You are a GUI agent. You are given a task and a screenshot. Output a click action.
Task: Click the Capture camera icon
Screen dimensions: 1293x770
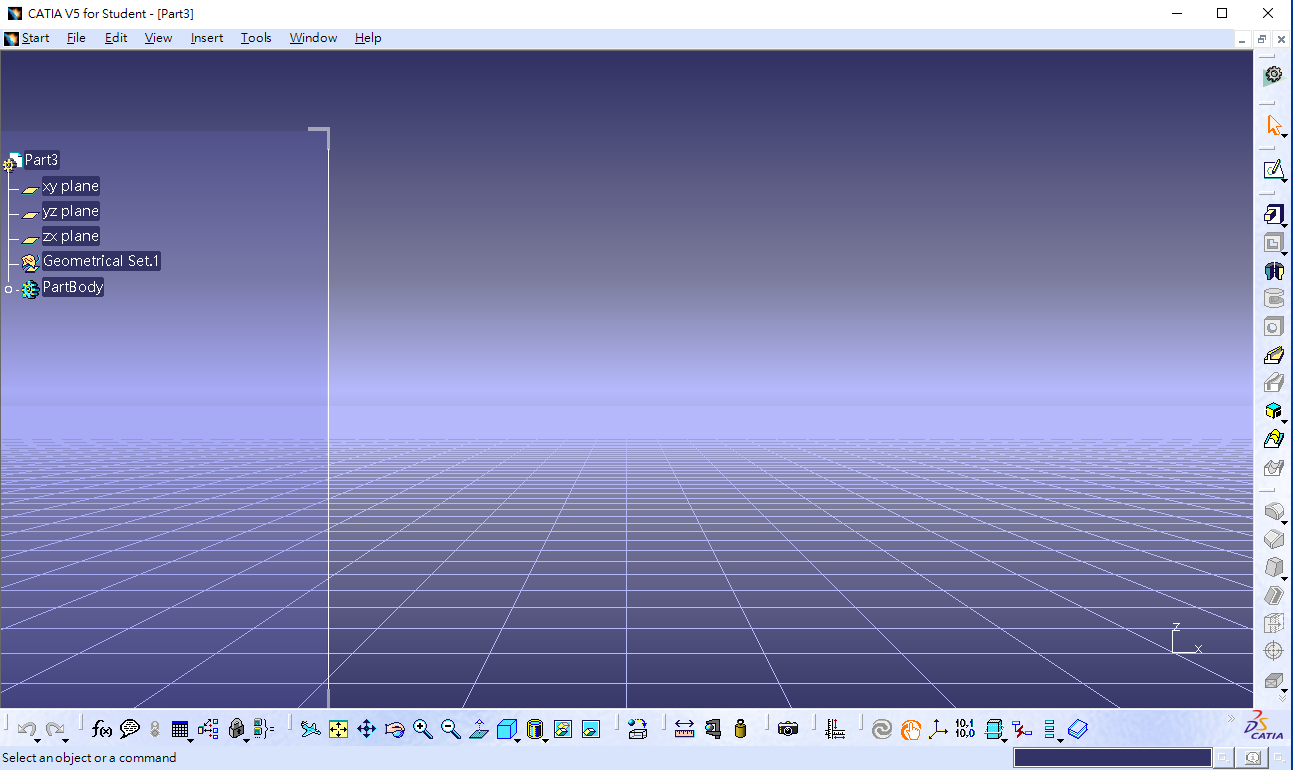[788, 729]
